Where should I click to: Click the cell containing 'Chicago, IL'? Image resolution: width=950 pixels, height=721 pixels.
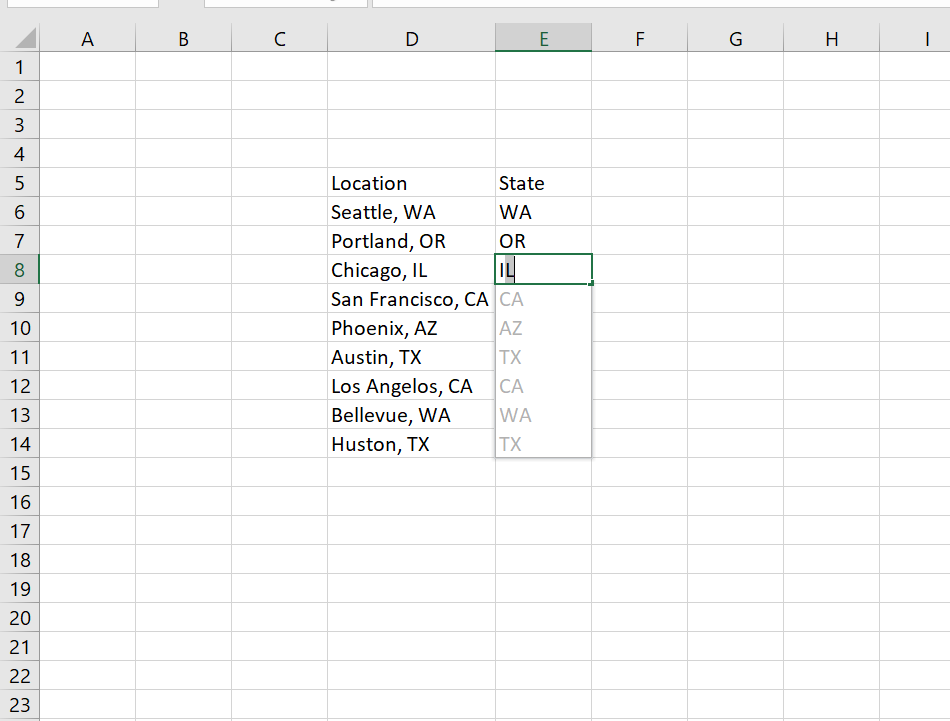(x=411, y=269)
